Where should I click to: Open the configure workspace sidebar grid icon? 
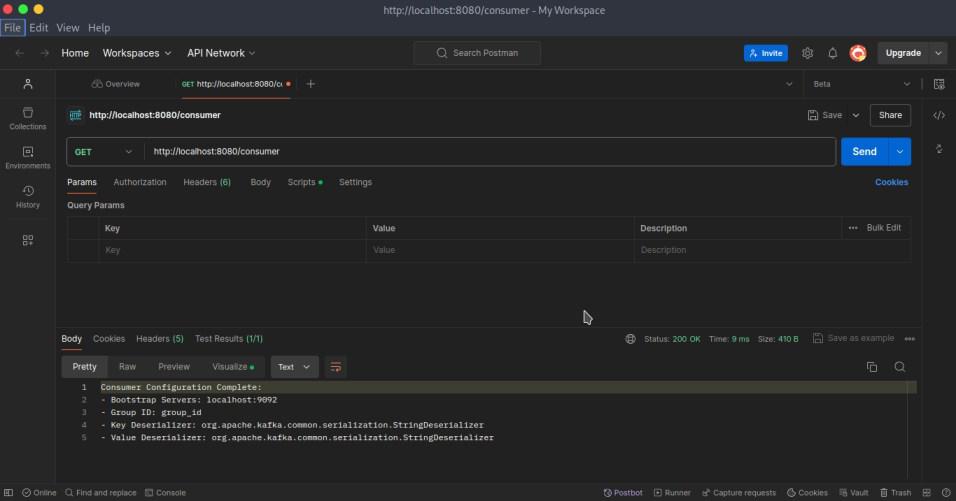coord(27,240)
